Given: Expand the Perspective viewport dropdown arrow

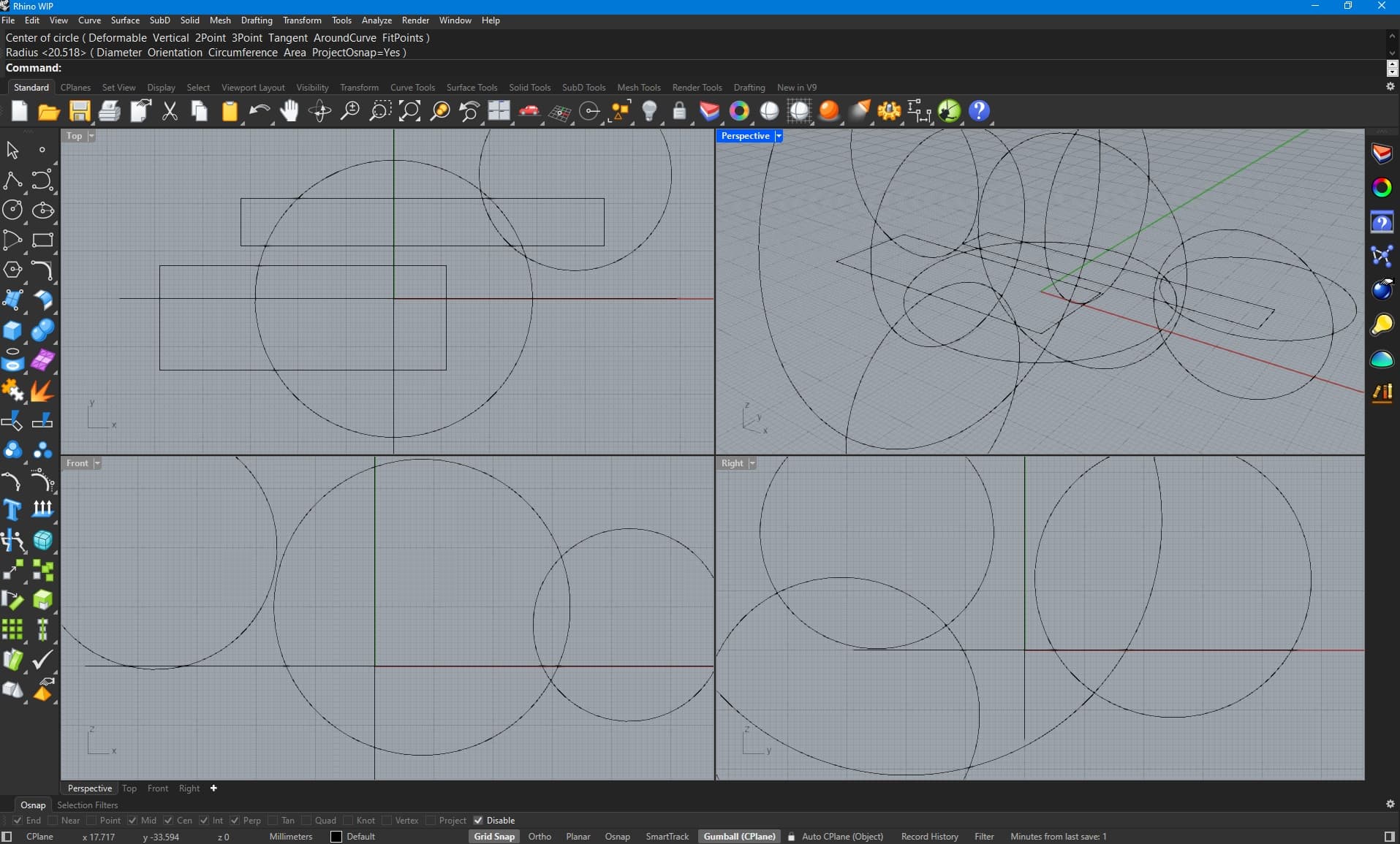Looking at the screenshot, I should tap(779, 136).
